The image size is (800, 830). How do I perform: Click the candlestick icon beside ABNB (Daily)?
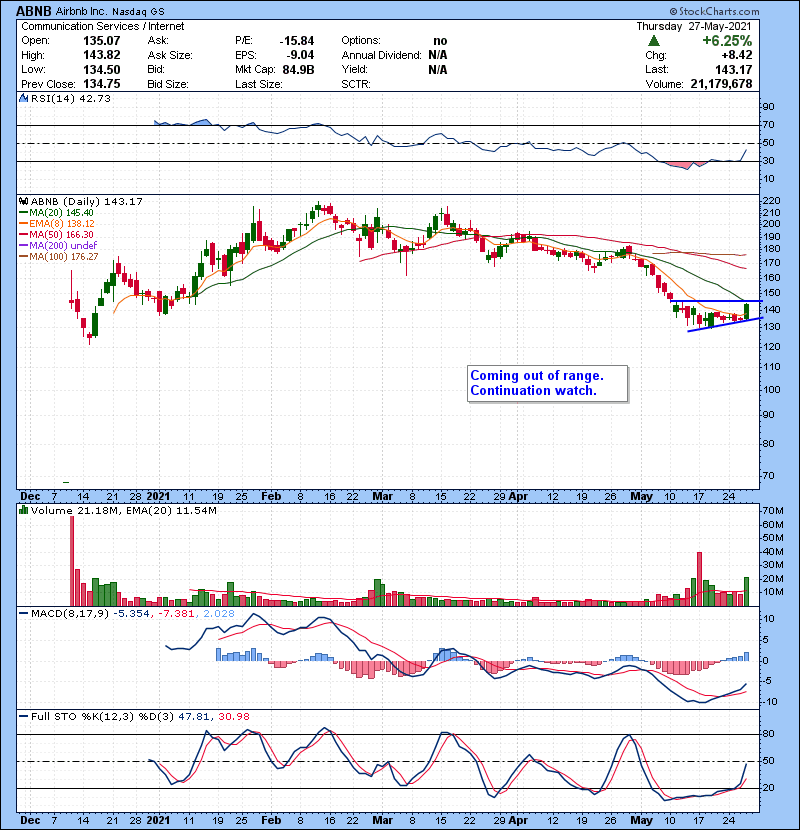[x=23, y=201]
